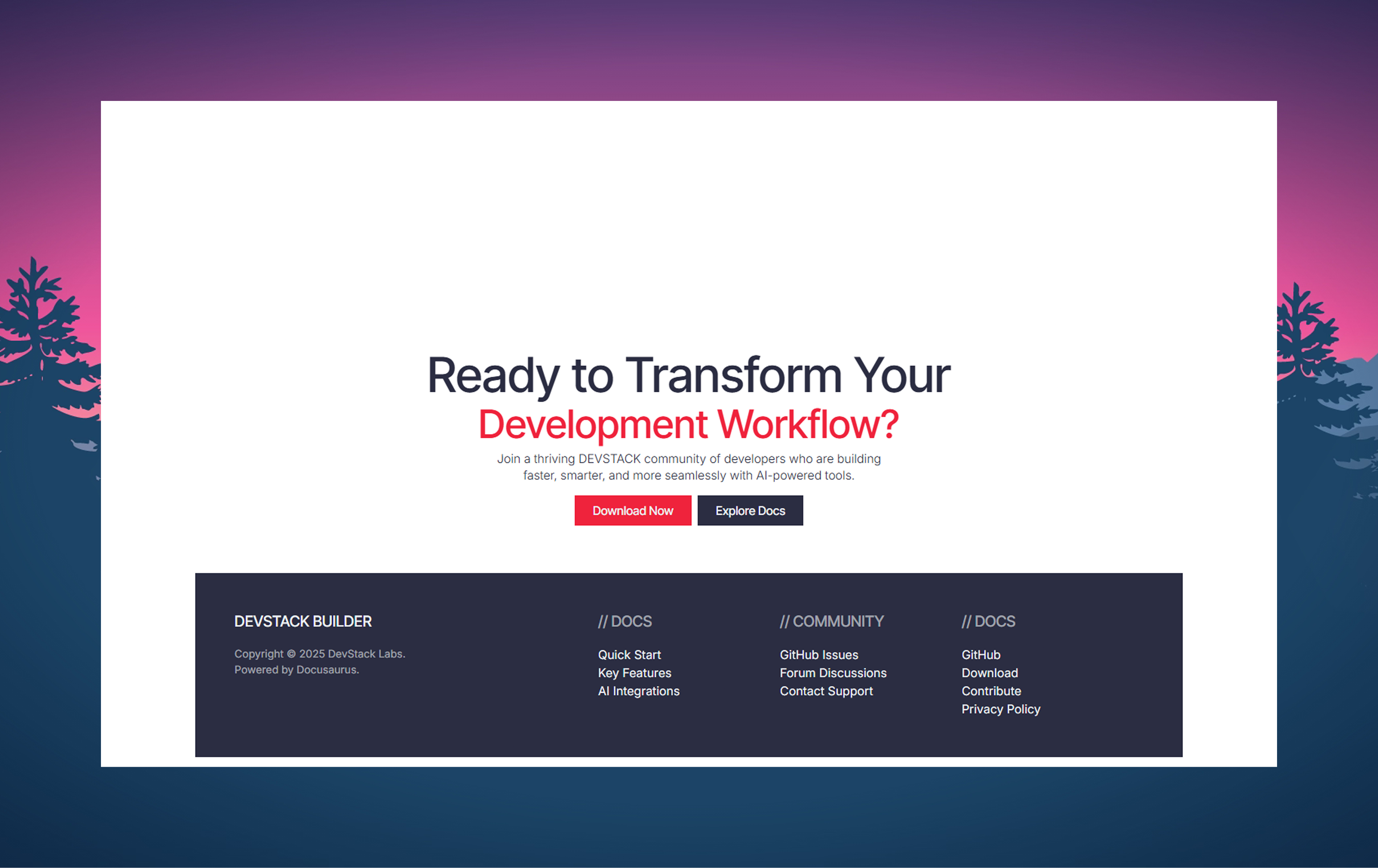Viewport: 1378px width, 868px height.
Task: Open the GitHub footer link
Action: tap(980, 654)
